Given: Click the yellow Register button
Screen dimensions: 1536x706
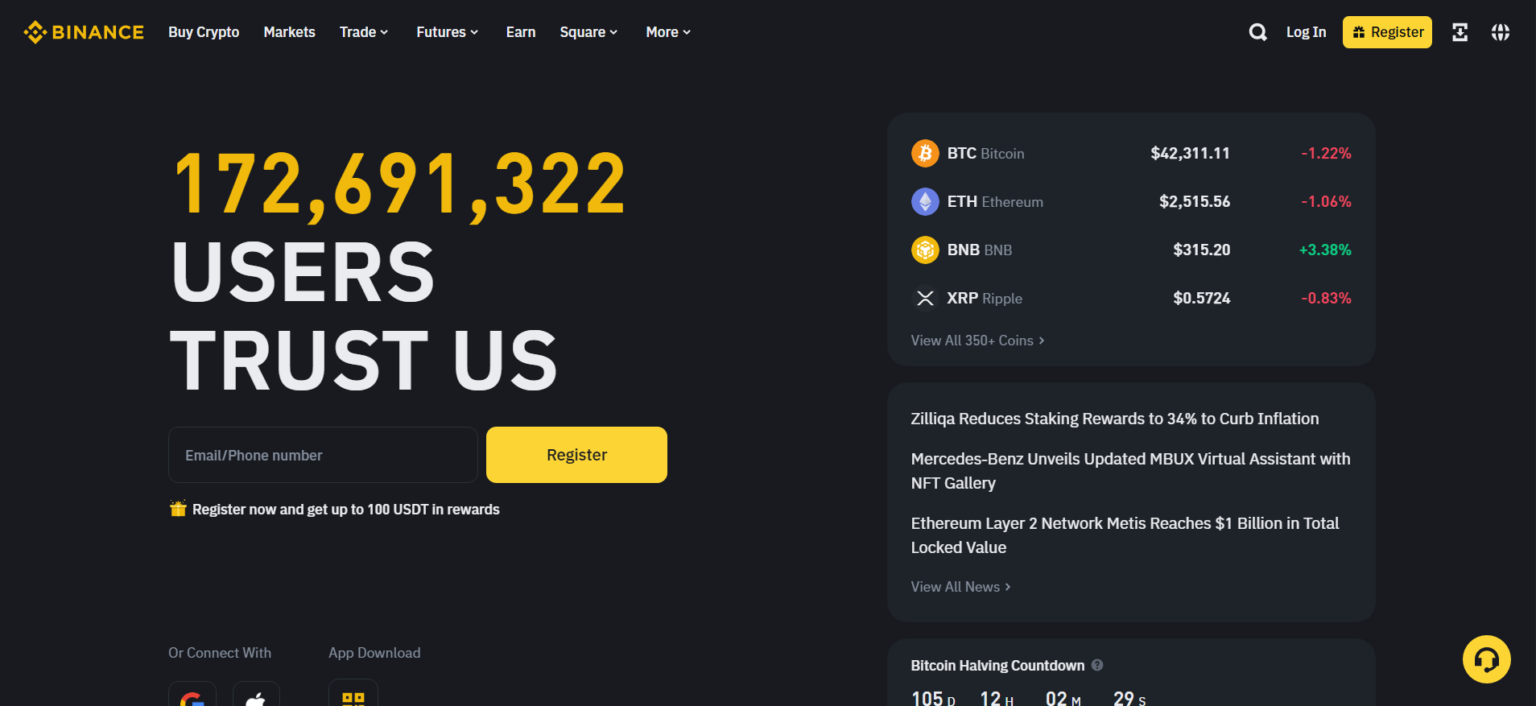Looking at the screenshot, I should pyautogui.click(x=577, y=454).
